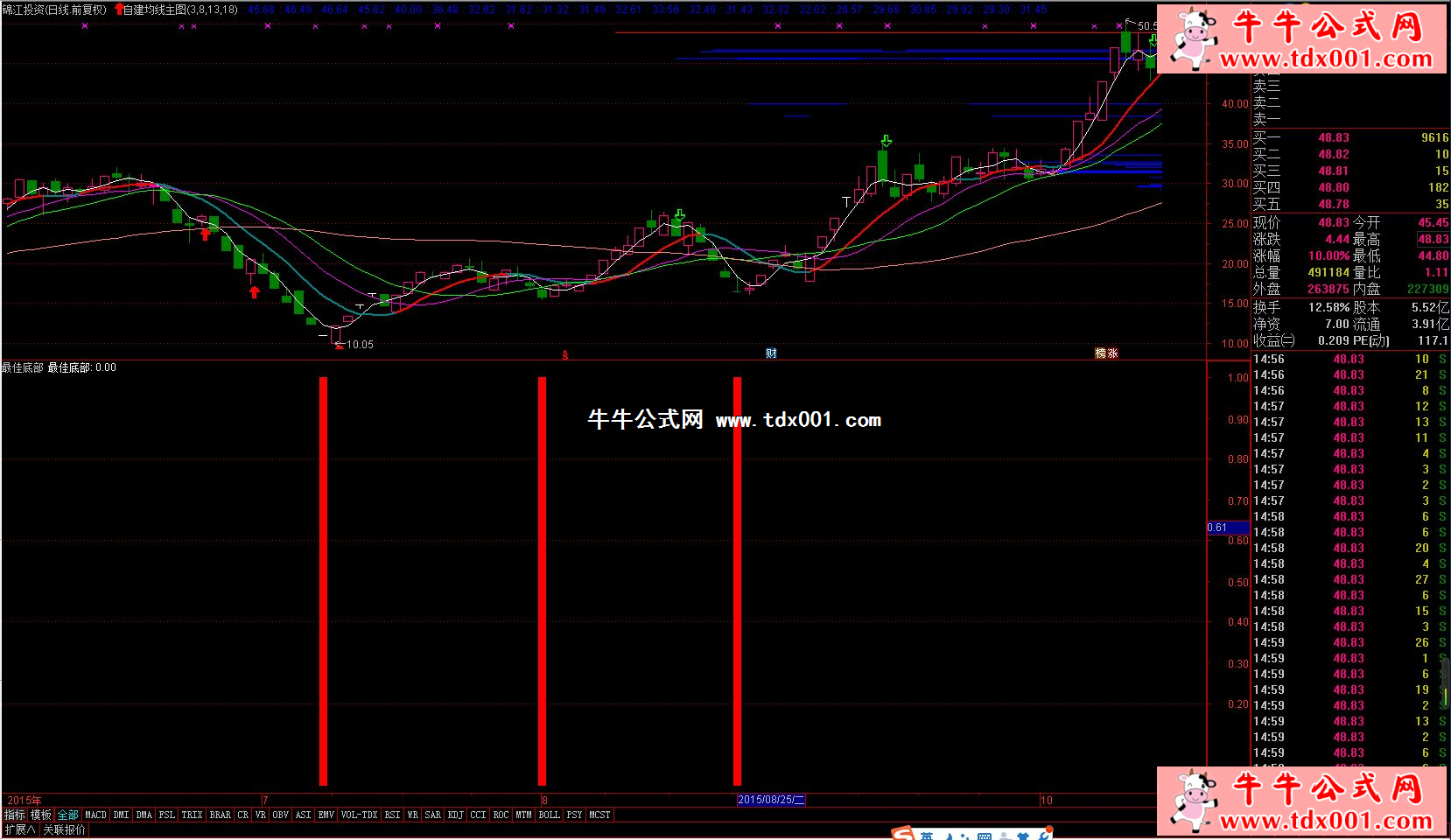This screenshot has width=1451, height=840.
Task: Click the blue 0.61 value marker on axis
Action: (x=1217, y=528)
